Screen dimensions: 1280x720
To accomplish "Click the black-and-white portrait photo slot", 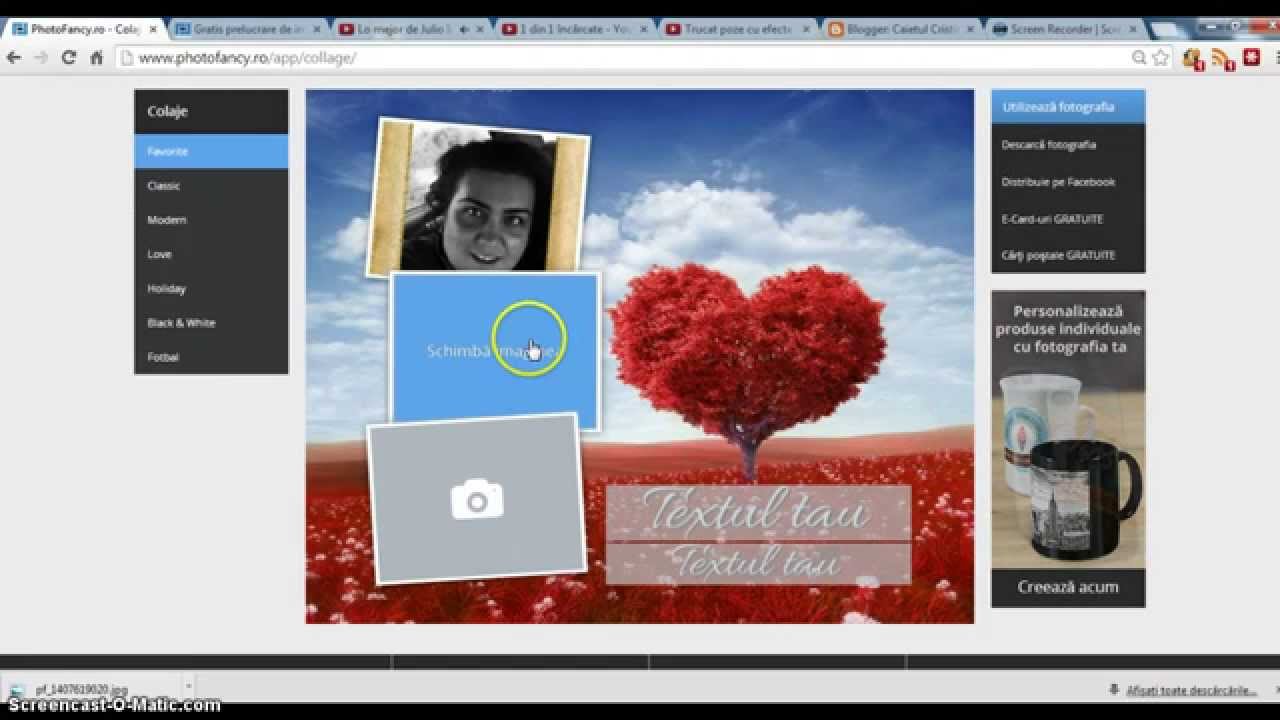I will point(478,196).
